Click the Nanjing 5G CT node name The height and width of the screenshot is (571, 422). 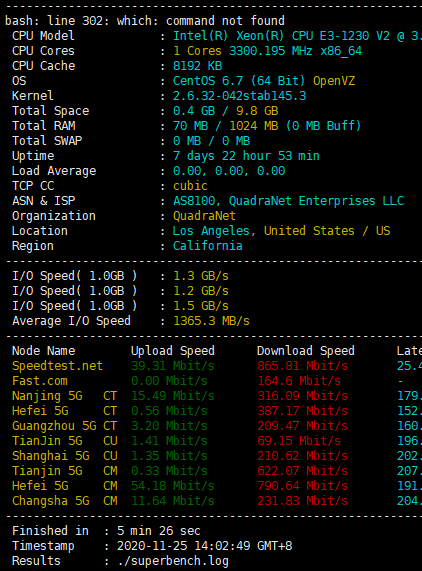click(64, 395)
